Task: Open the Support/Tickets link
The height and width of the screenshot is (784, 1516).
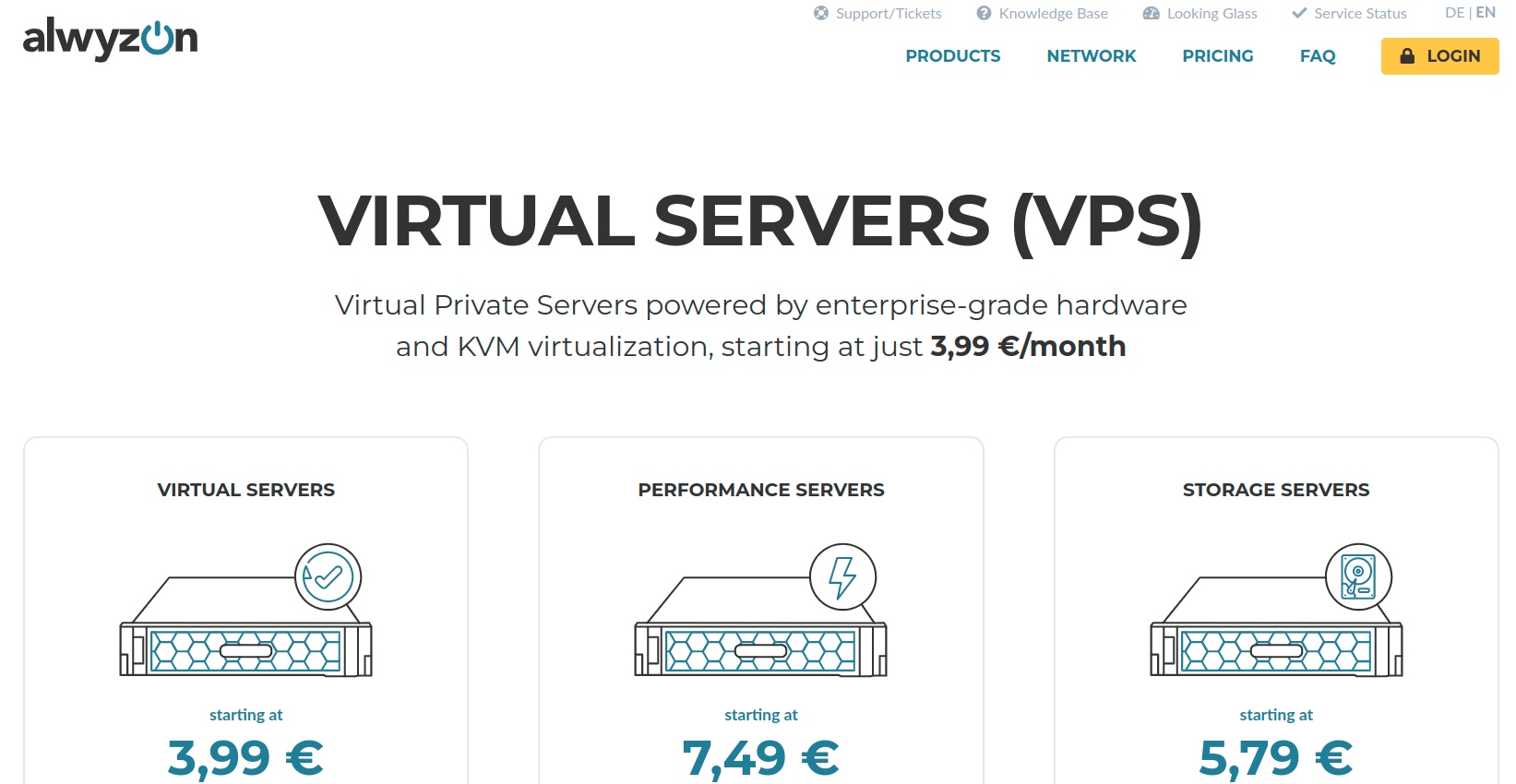Action: (x=878, y=13)
